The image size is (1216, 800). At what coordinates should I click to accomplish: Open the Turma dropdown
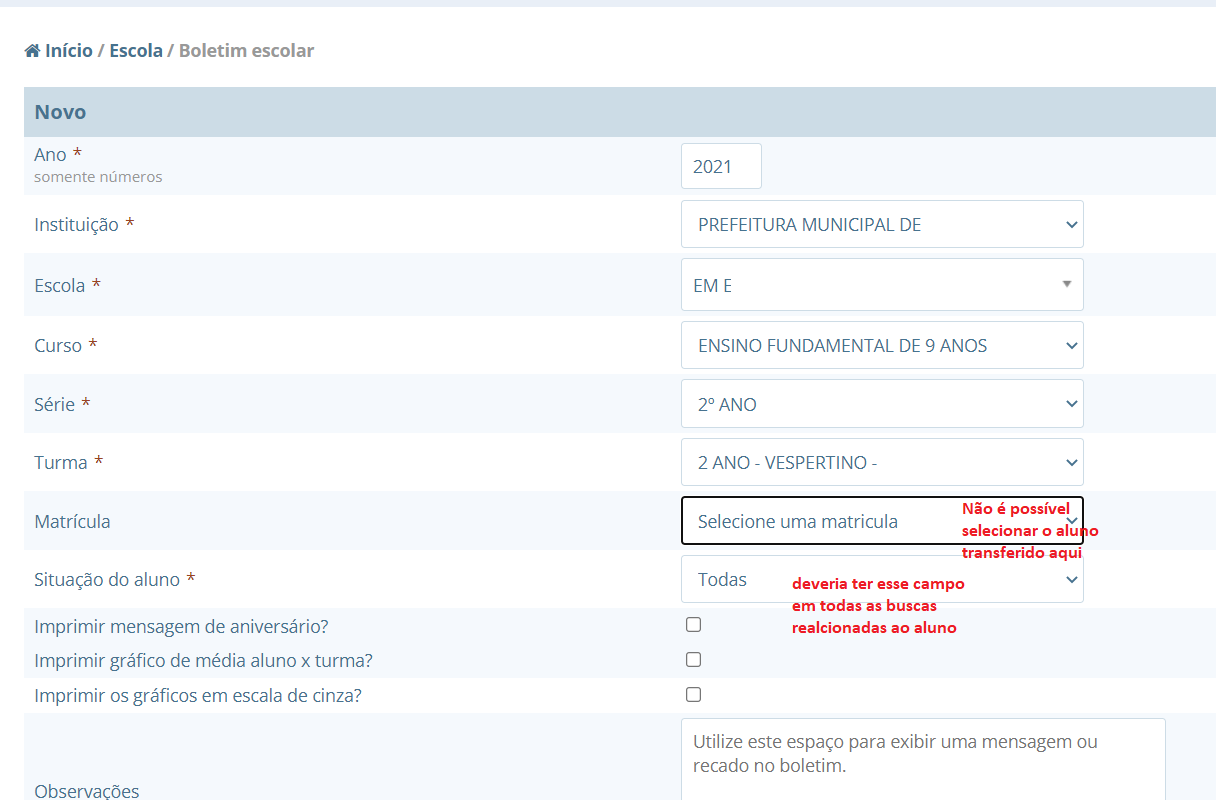(x=882, y=462)
